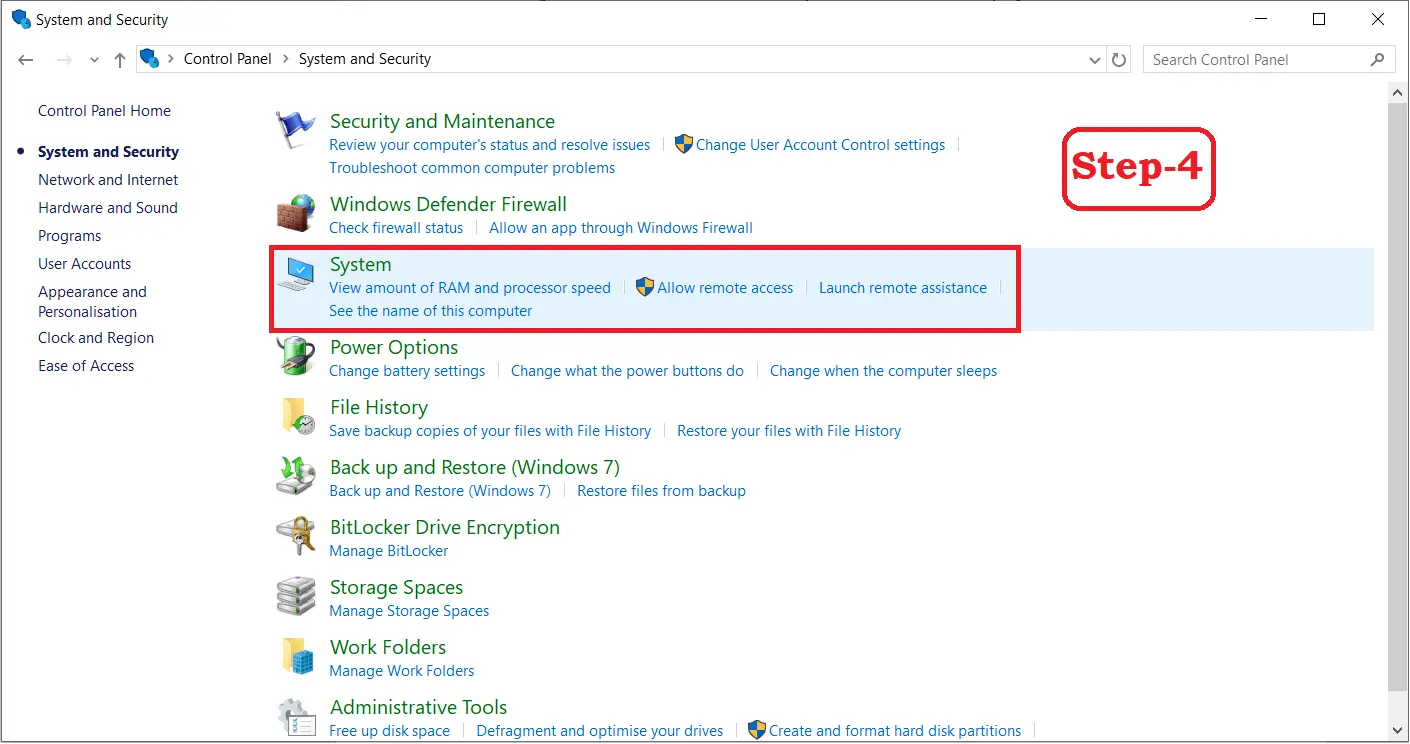Click Save backup copies with File History
Screen dimensions: 1410x744
tap(490, 431)
